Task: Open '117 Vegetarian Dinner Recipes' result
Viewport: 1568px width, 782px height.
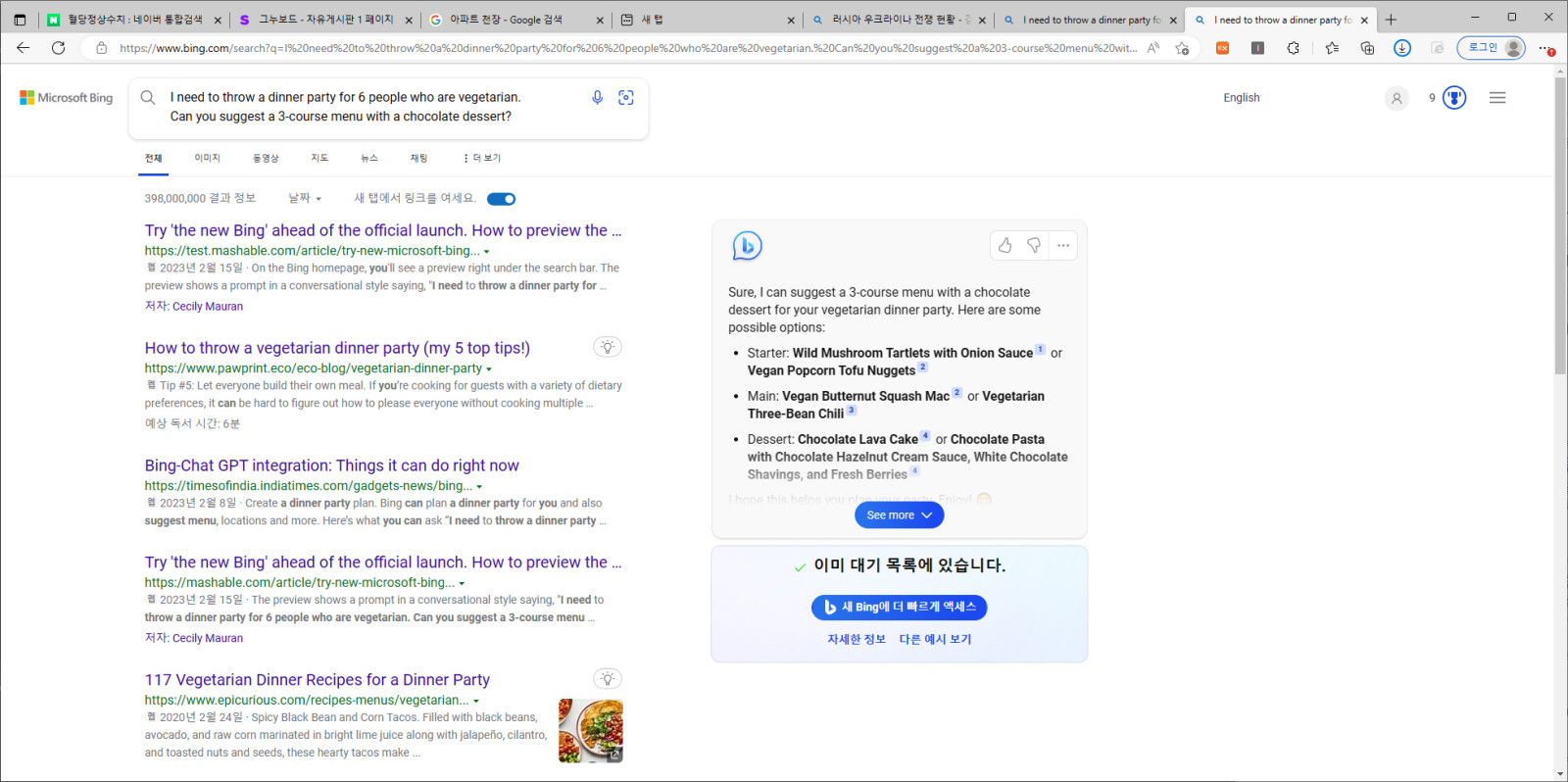Action: click(318, 680)
